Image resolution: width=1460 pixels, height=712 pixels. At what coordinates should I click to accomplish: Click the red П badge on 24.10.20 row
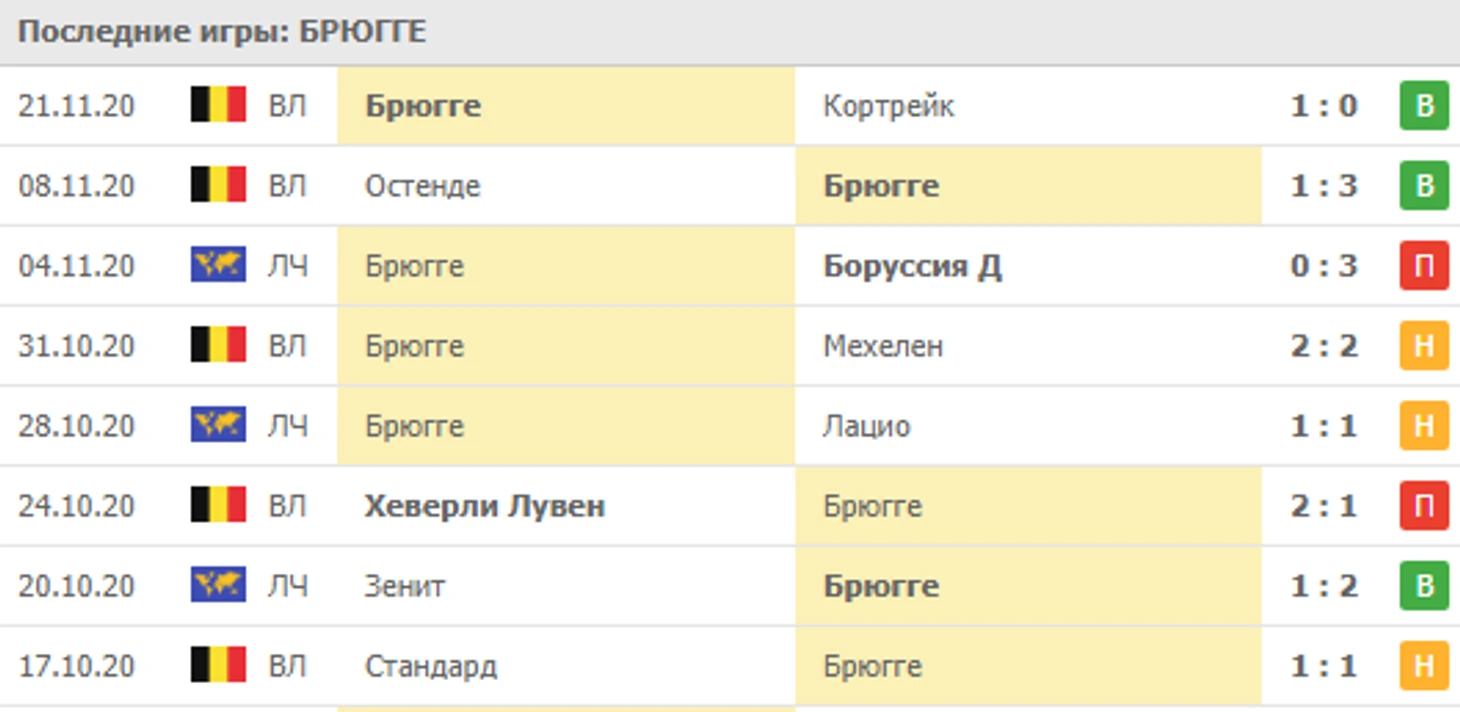coord(1424,506)
